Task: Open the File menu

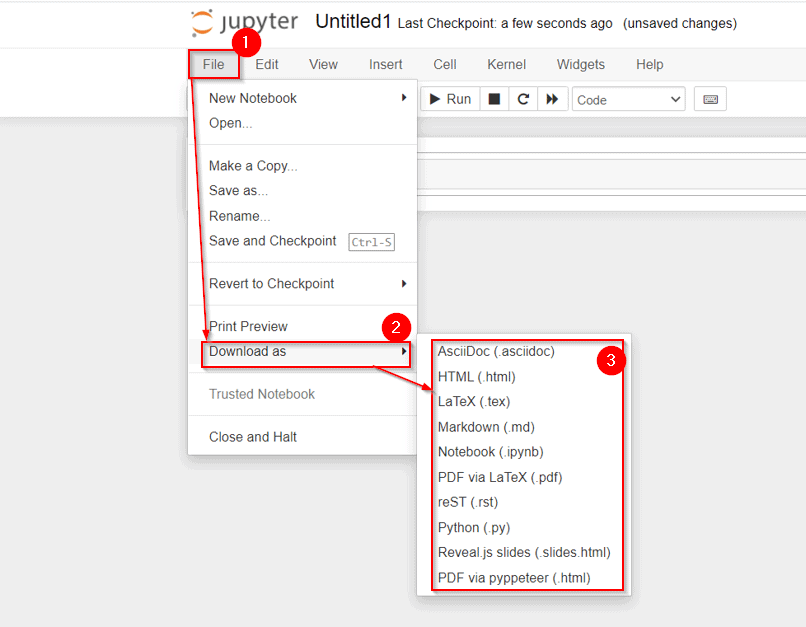Action: coord(214,64)
